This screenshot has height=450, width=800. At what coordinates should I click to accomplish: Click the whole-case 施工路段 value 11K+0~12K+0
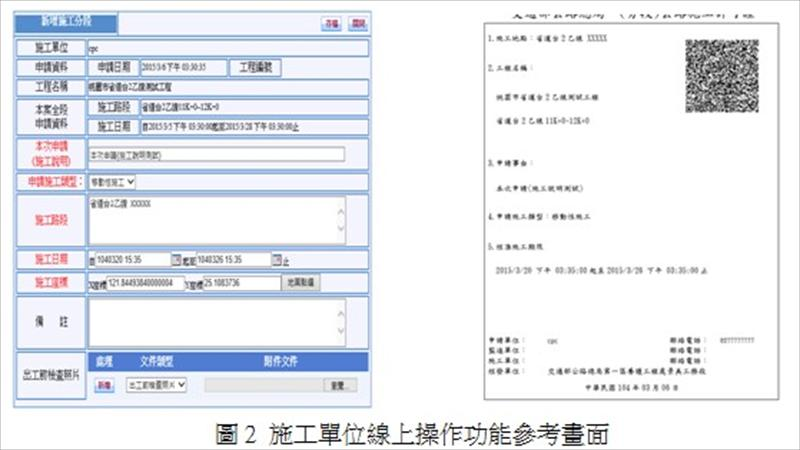pos(181,107)
